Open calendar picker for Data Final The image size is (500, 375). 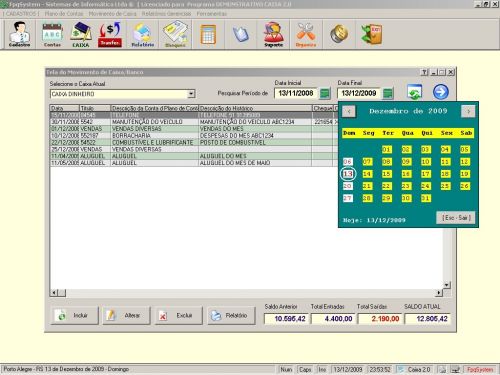388,93
